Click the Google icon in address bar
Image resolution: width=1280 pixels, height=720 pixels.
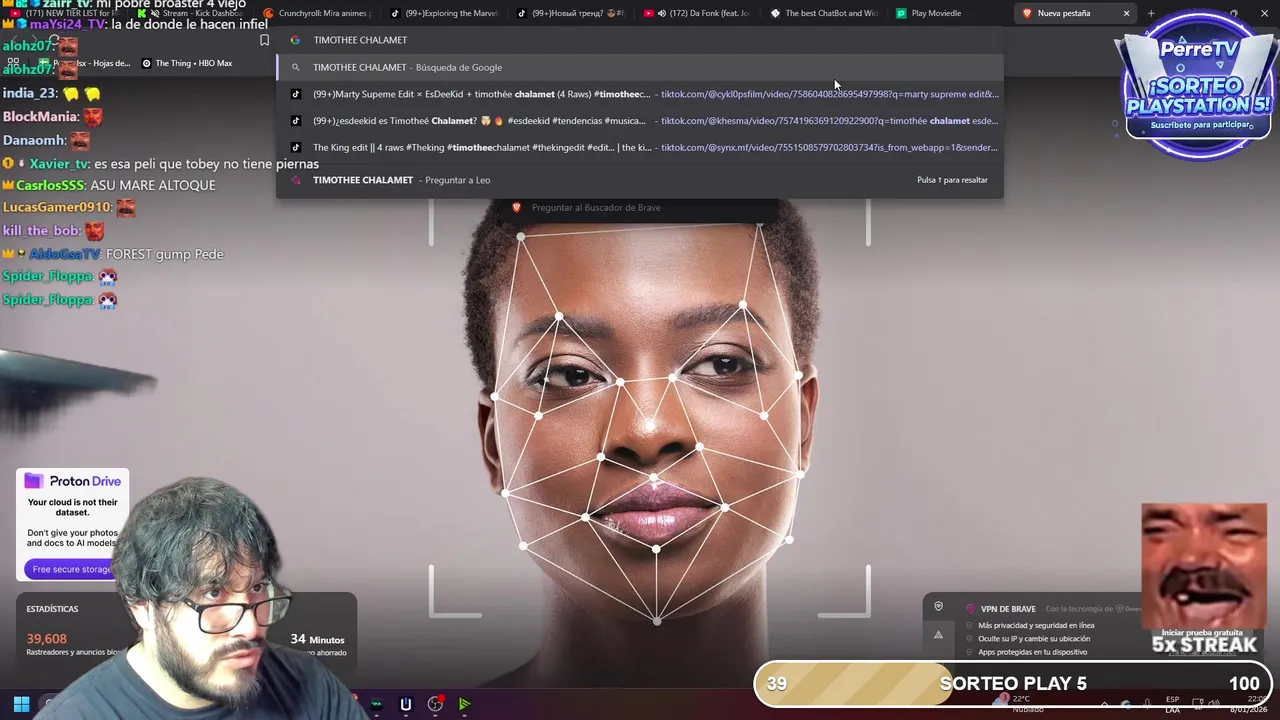[295, 40]
